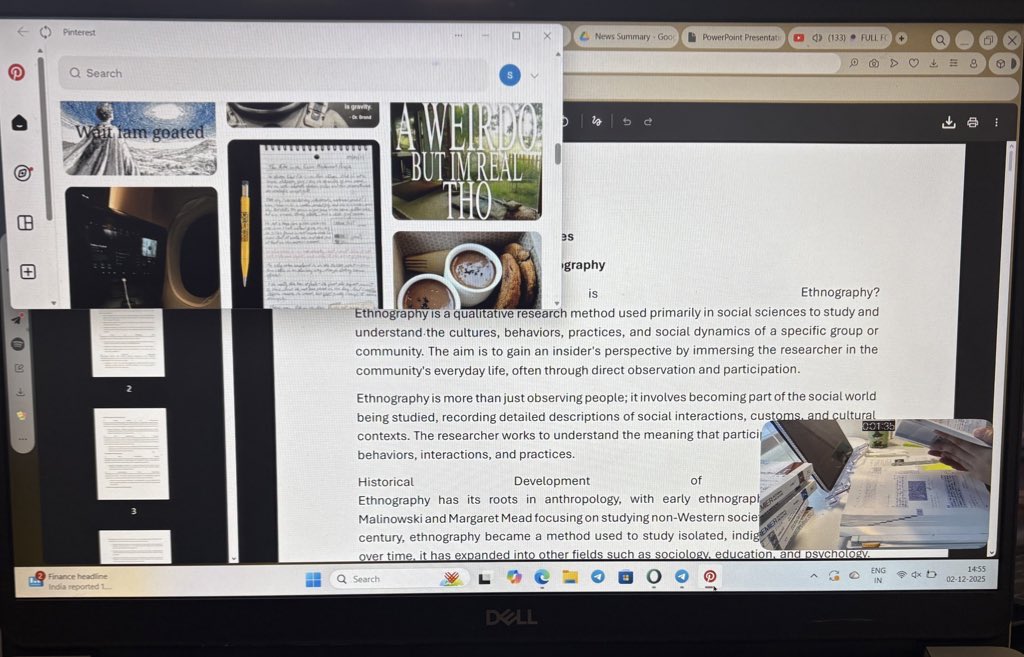The width and height of the screenshot is (1024, 657).
Task: Open the handwritten notepad with pencil pin
Action: point(304,224)
